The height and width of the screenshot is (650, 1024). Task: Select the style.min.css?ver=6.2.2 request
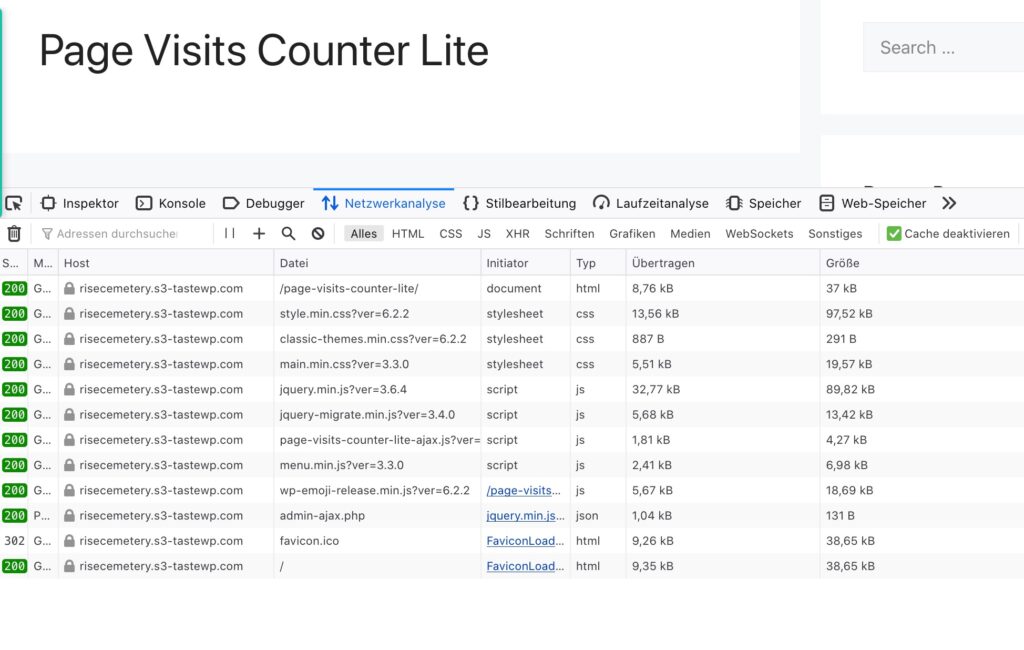[512, 314]
